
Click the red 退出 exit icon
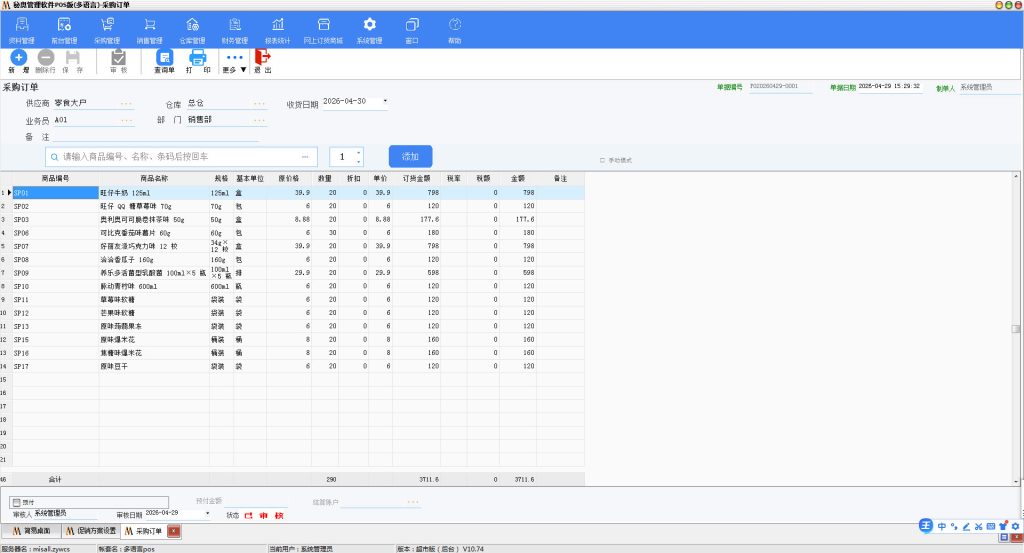[x=263, y=62]
